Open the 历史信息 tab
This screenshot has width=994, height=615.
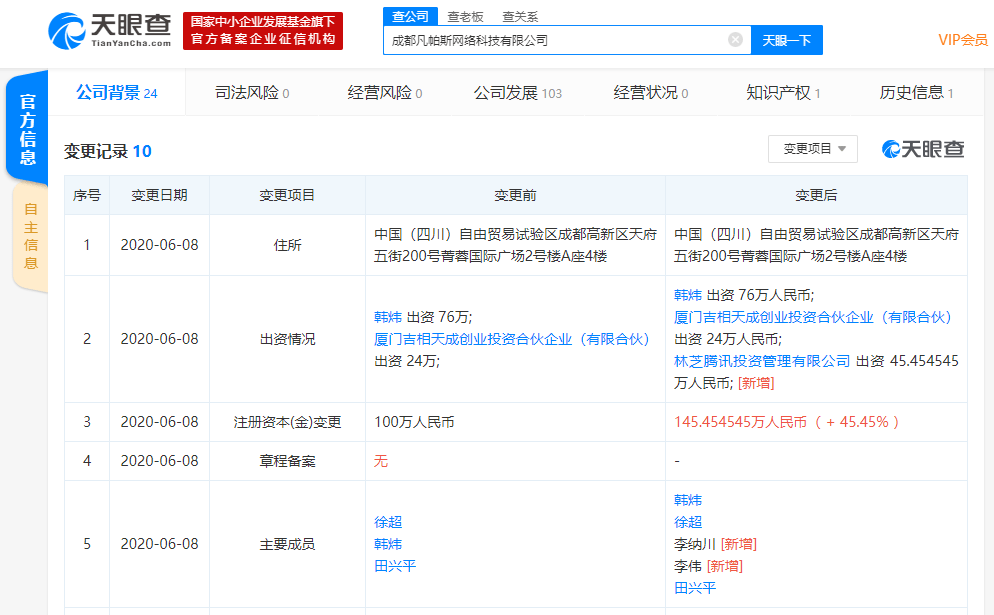coord(916,93)
